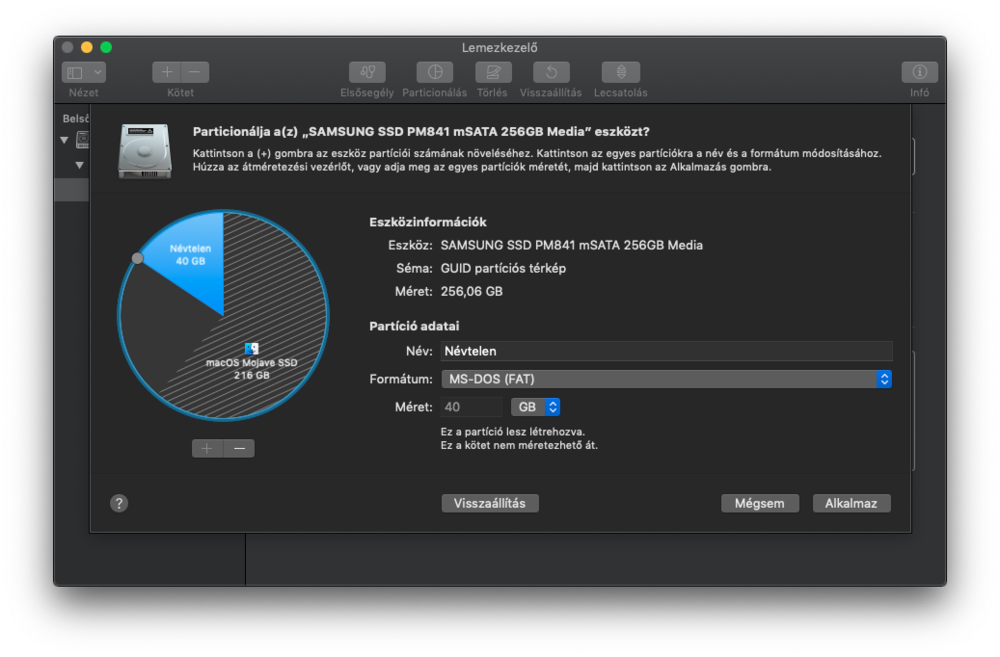Click the Név text field
The width and height of the screenshot is (1000, 657).
coord(666,351)
